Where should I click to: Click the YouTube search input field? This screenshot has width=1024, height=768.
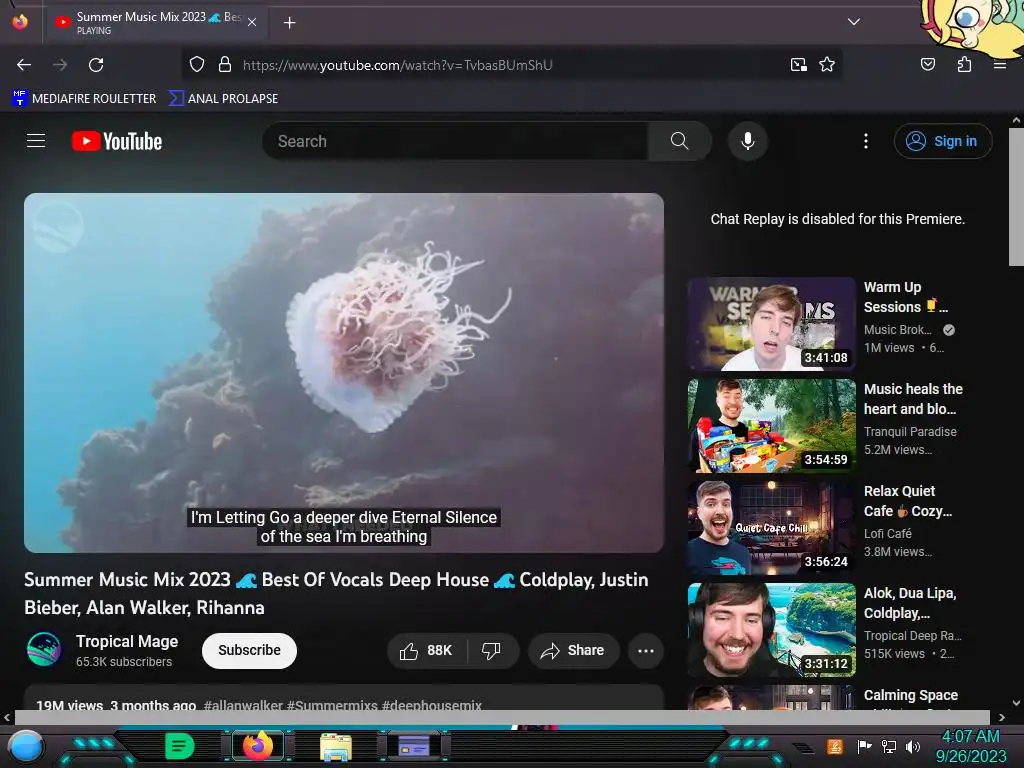tap(455, 141)
